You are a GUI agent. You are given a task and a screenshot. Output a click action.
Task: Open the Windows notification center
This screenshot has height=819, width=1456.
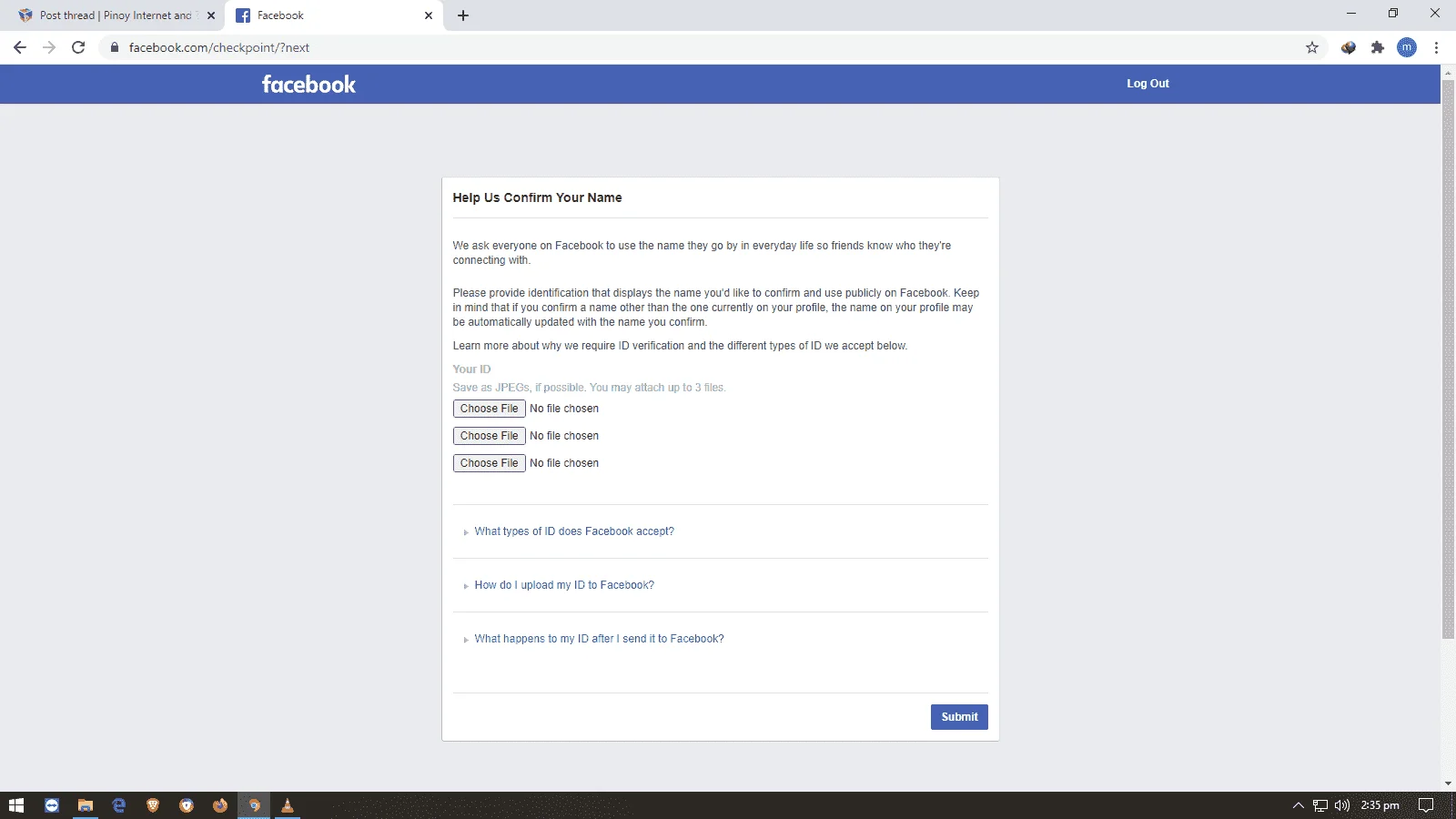pyautogui.click(x=1426, y=805)
